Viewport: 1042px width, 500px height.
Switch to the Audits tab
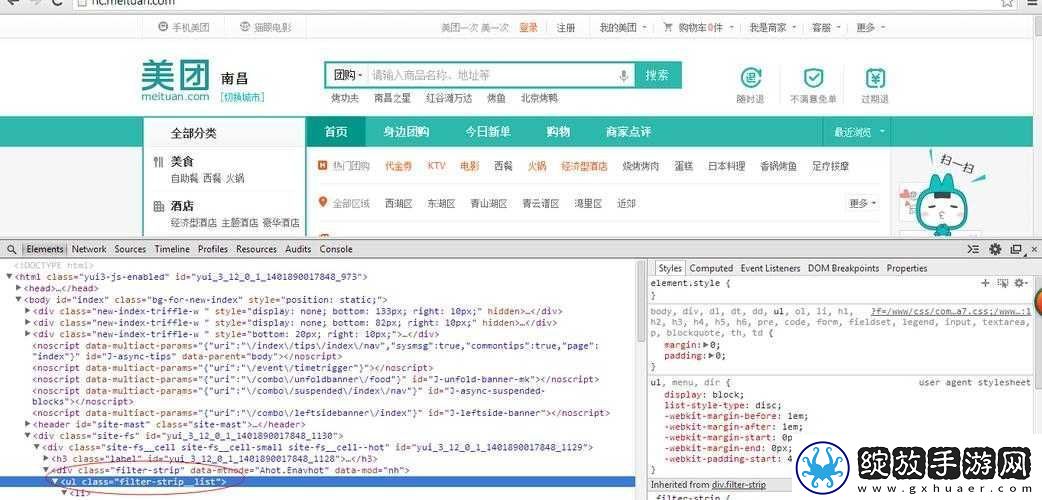pos(298,249)
